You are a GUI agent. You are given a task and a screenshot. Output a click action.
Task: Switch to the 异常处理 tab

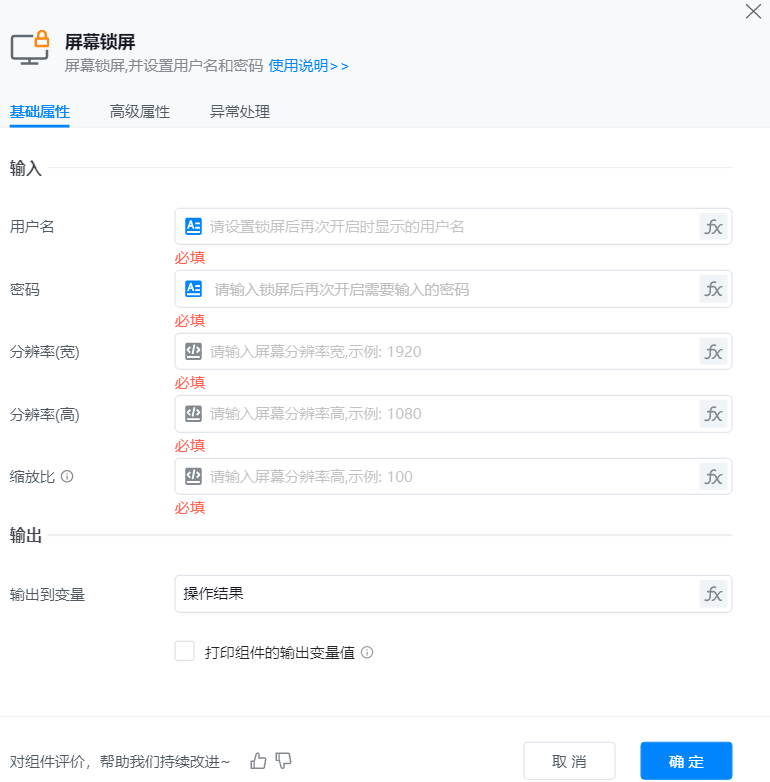(240, 112)
